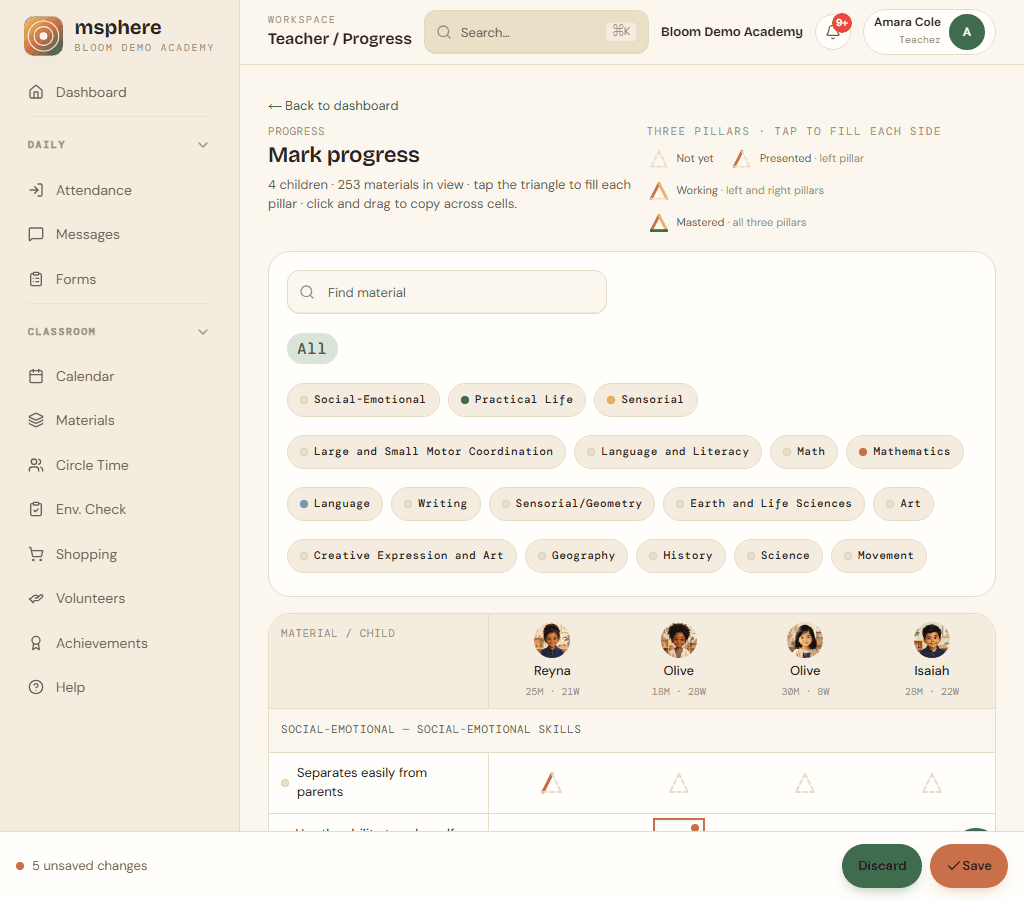Toggle Large and Small Motor Coordination chip

point(426,451)
